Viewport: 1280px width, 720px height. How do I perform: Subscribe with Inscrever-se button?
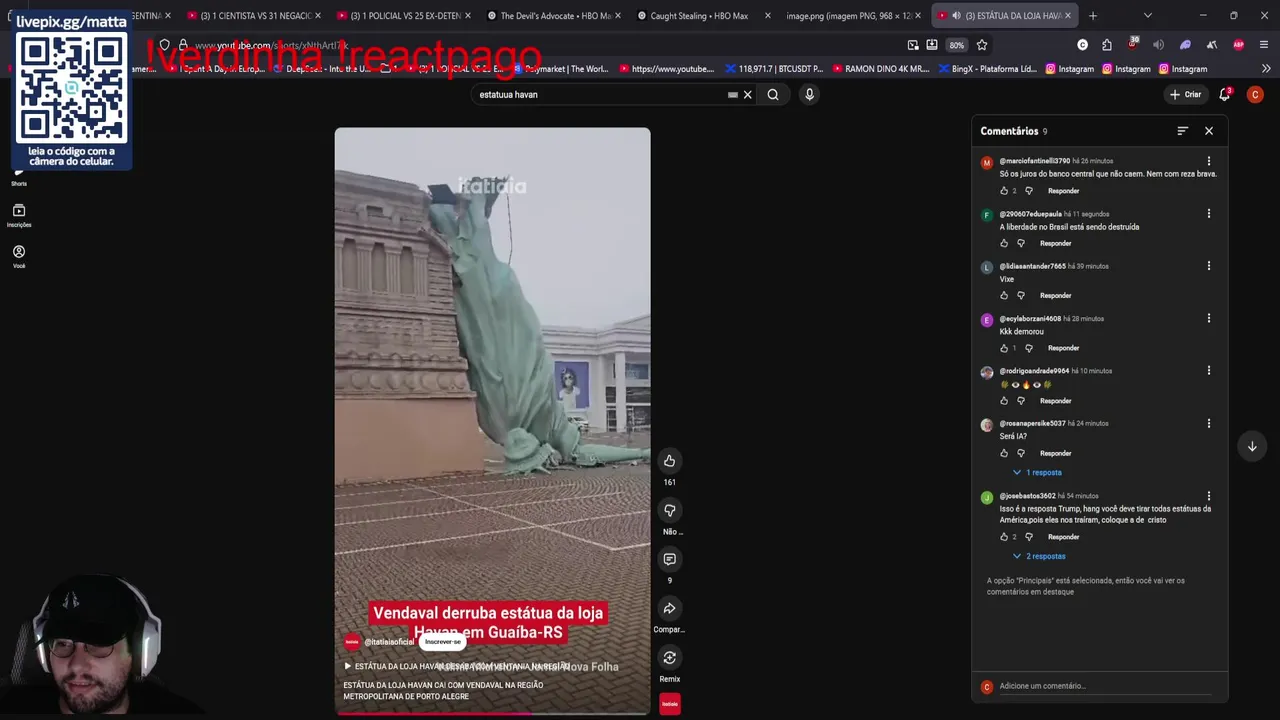coord(443,642)
